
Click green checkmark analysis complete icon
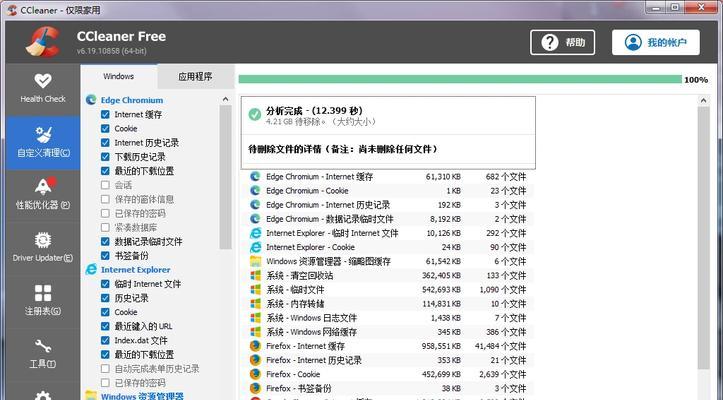[255, 114]
